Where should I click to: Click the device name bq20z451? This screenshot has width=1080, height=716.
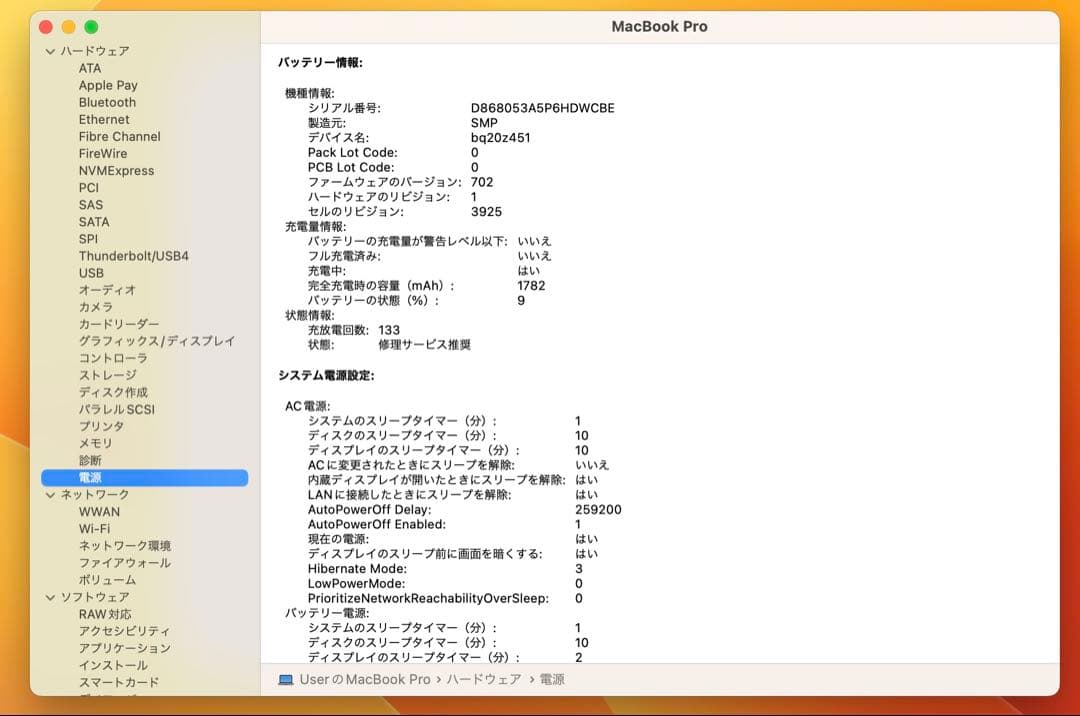(x=501, y=138)
